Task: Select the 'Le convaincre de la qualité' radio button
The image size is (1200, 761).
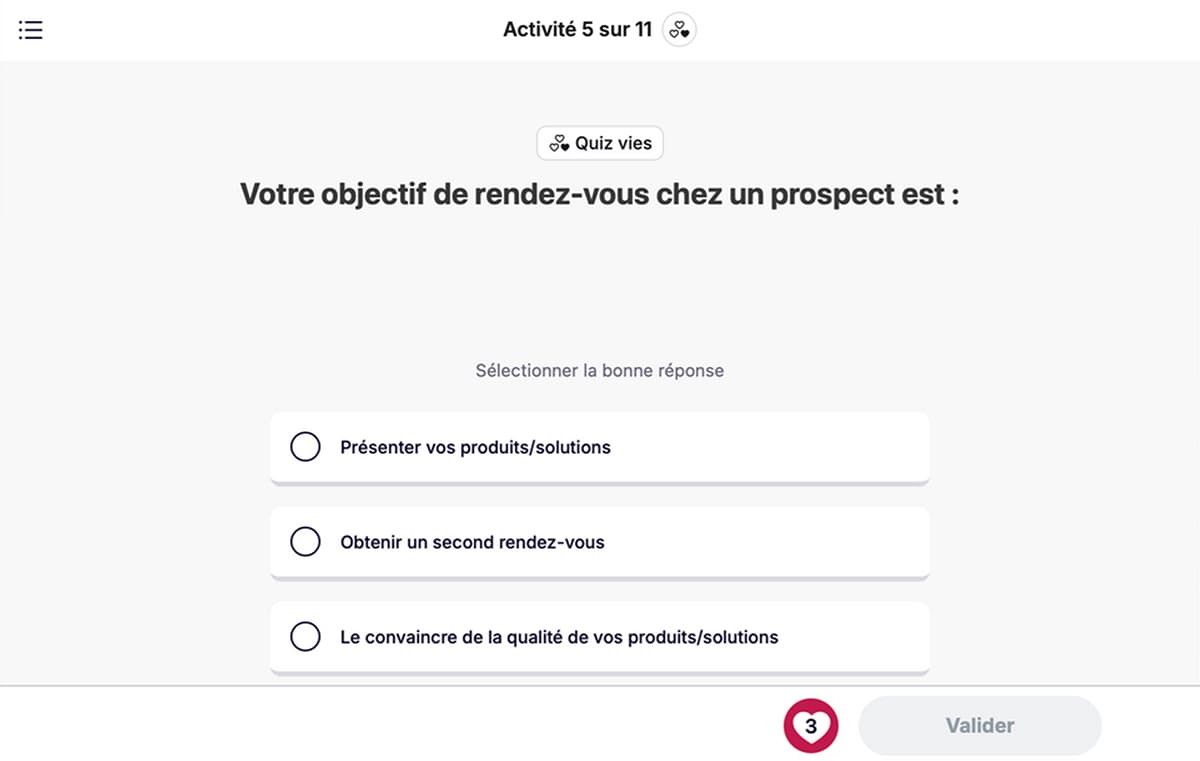Action: 305,636
